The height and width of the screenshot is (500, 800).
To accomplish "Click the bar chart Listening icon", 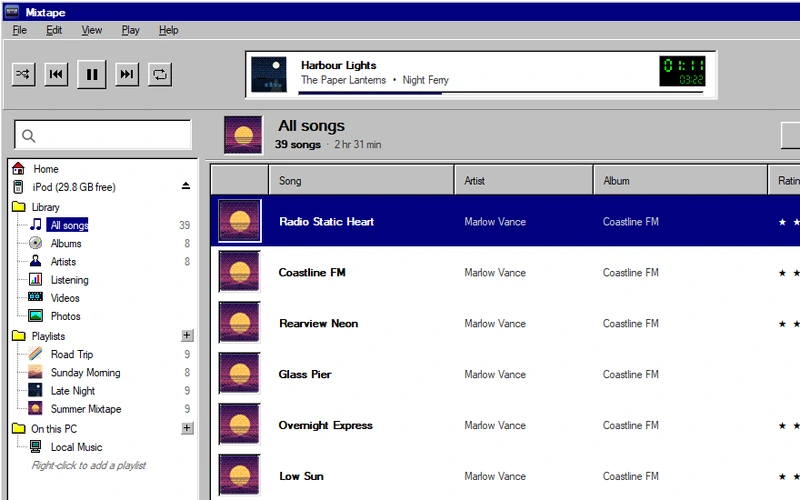I will click(x=36, y=280).
